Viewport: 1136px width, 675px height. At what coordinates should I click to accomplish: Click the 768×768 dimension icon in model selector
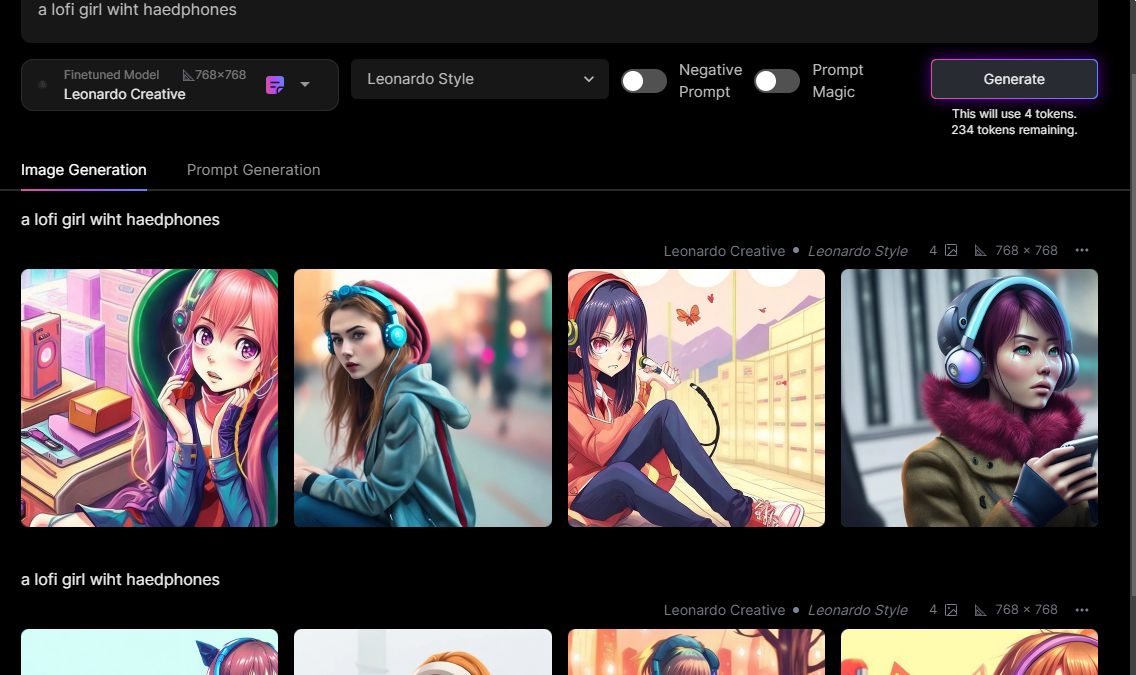point(188,75)
